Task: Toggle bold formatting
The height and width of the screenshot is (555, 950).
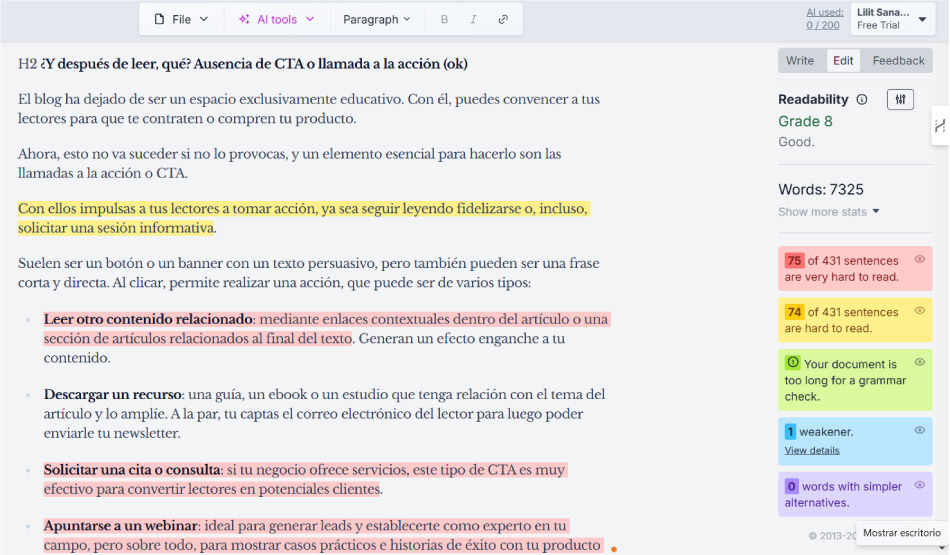Action: [444, 19]
